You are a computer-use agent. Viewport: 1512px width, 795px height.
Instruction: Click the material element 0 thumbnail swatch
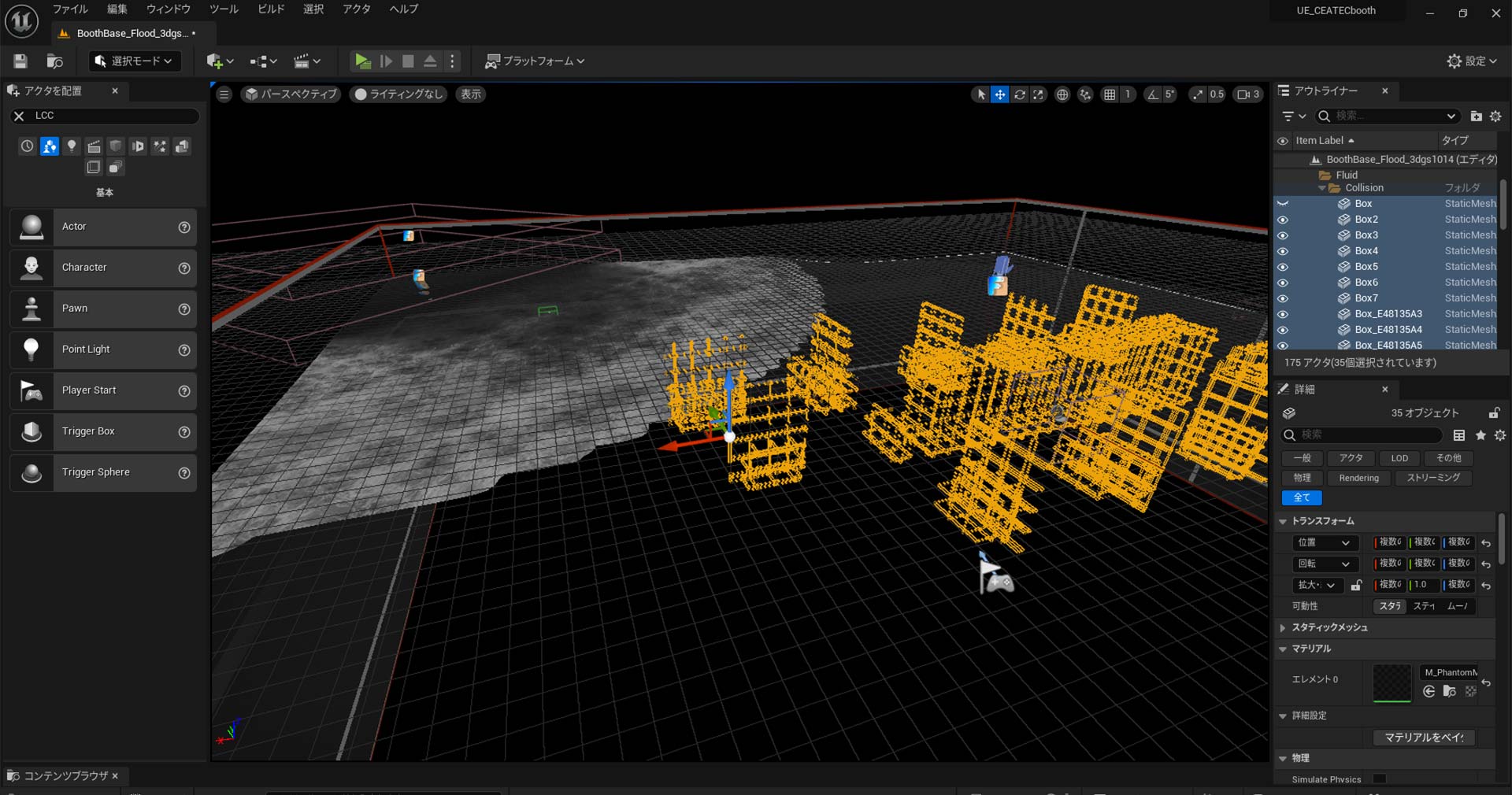point(1392,682)
